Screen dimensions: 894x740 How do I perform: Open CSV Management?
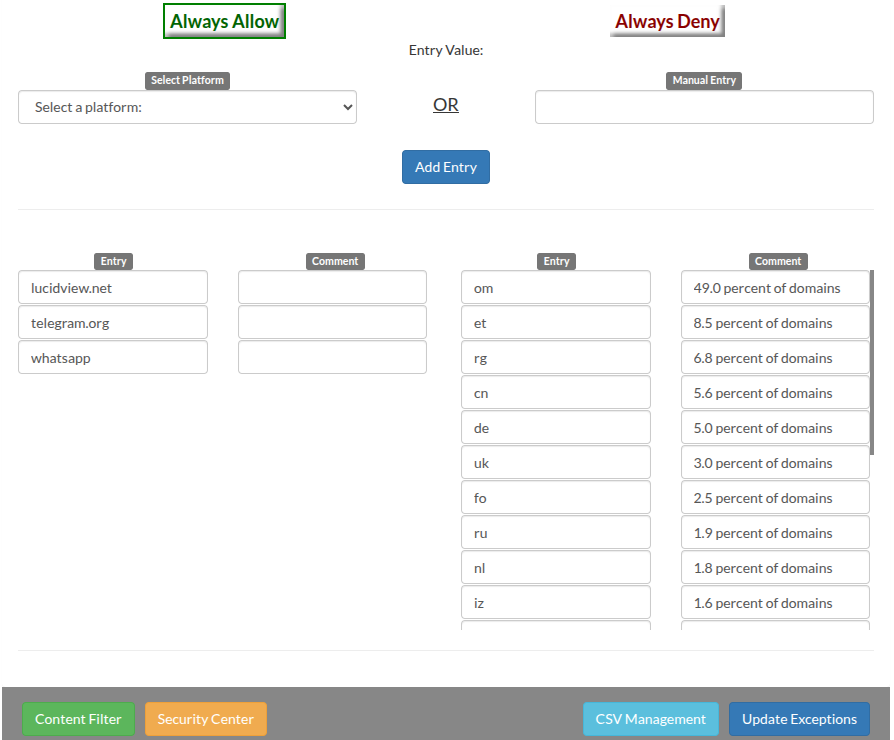pyautogui.click(x=651, y=719)
